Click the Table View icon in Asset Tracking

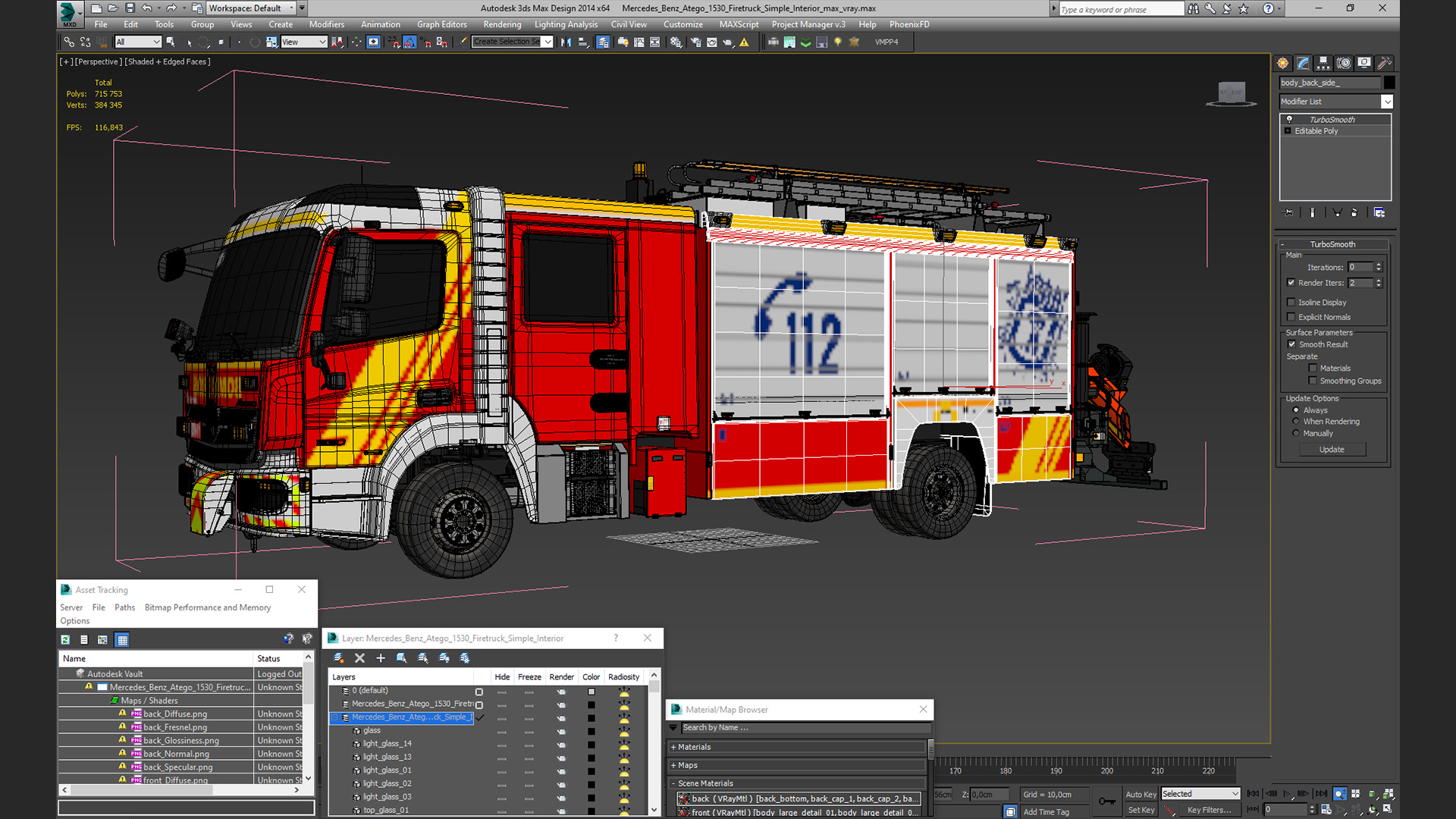tap(122, 640)
